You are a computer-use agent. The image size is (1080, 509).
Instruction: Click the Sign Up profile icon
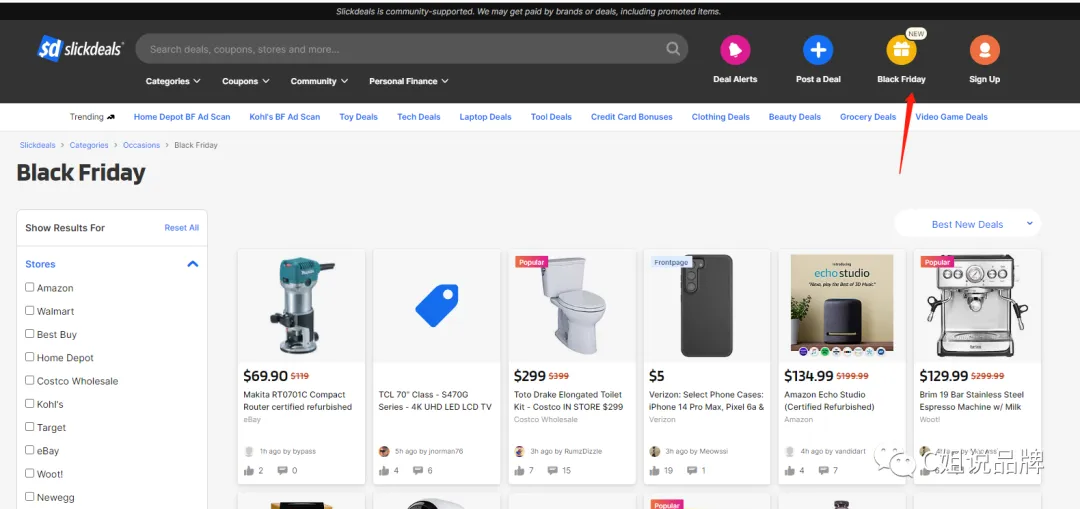(x=984, y=50)
